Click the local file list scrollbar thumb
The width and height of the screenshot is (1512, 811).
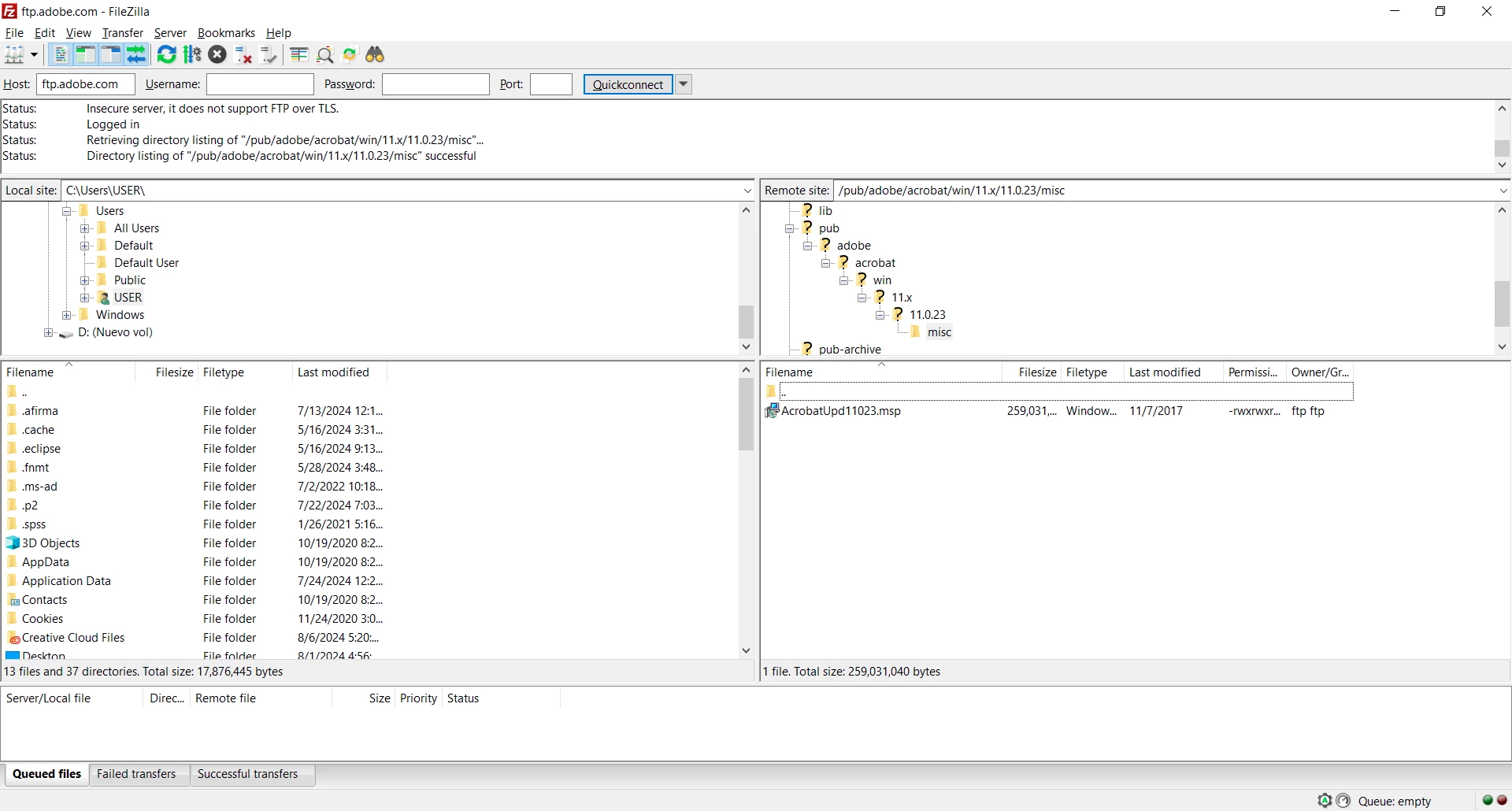click(x=747, y=415)
